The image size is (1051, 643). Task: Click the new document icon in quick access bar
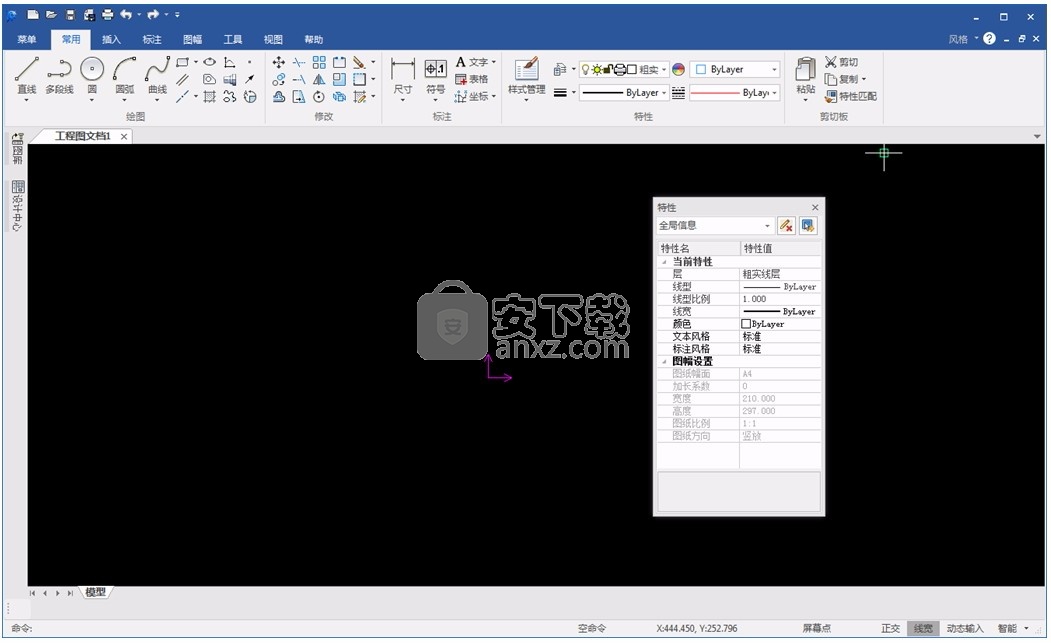click(x=32, y=14)
